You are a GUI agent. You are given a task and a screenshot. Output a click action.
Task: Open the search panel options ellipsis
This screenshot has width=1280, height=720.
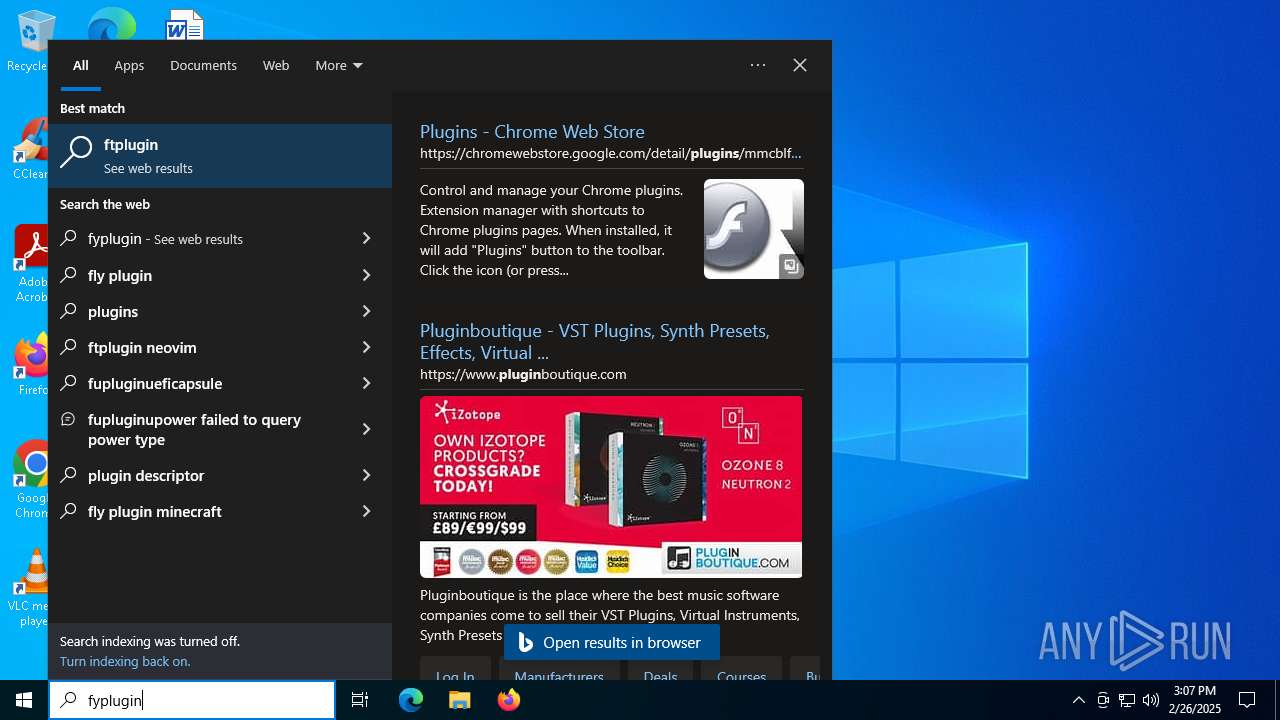(758, 65)
